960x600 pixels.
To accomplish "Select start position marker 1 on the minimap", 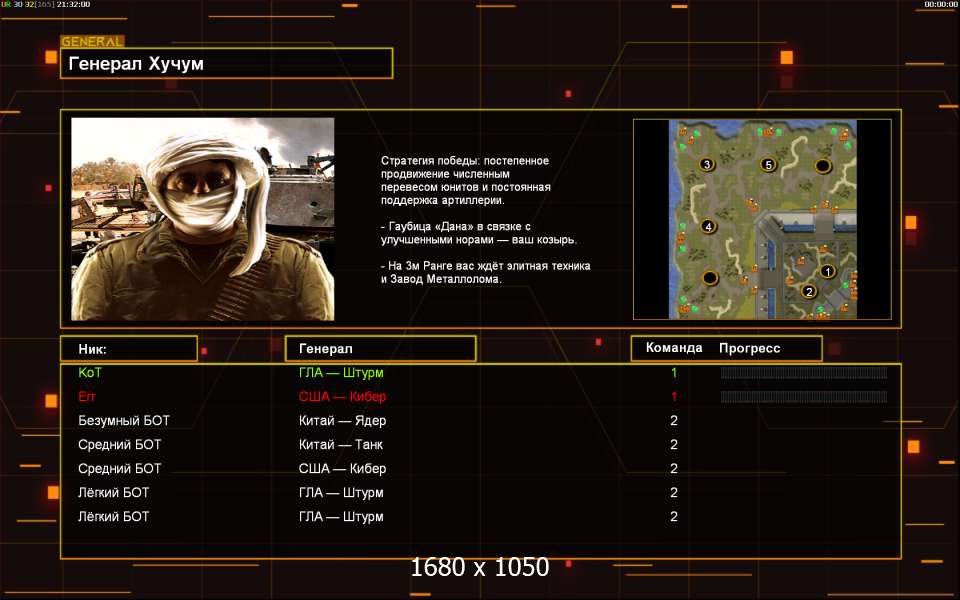I will click(827, 271).
